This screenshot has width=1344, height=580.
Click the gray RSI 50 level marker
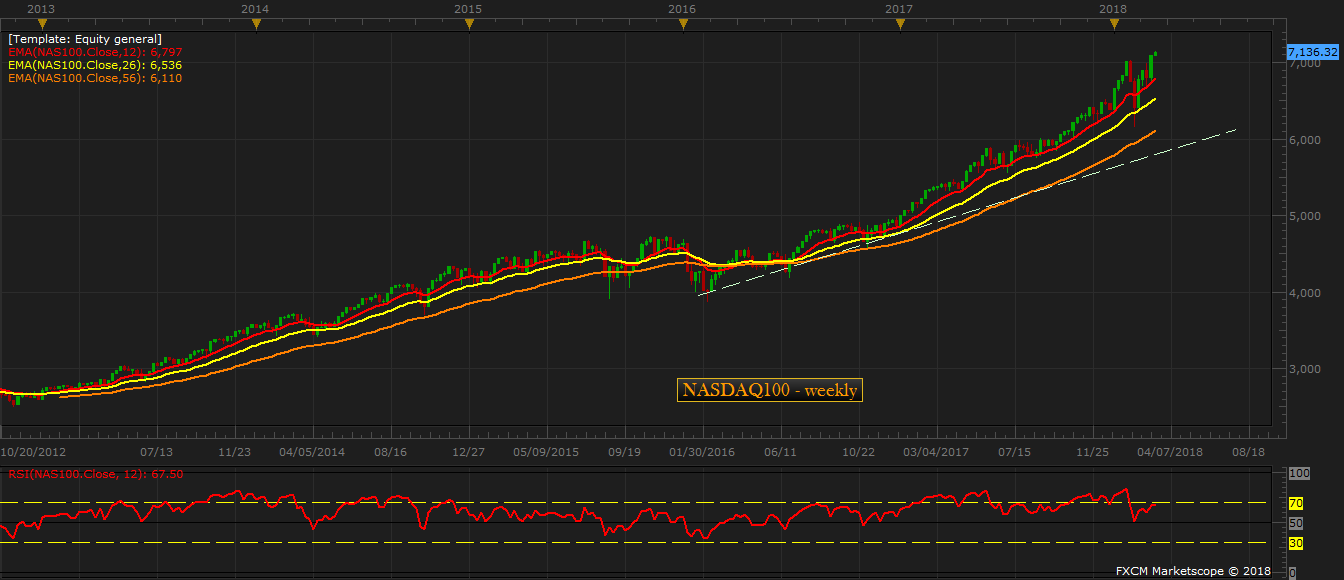tap(1295, 523)
